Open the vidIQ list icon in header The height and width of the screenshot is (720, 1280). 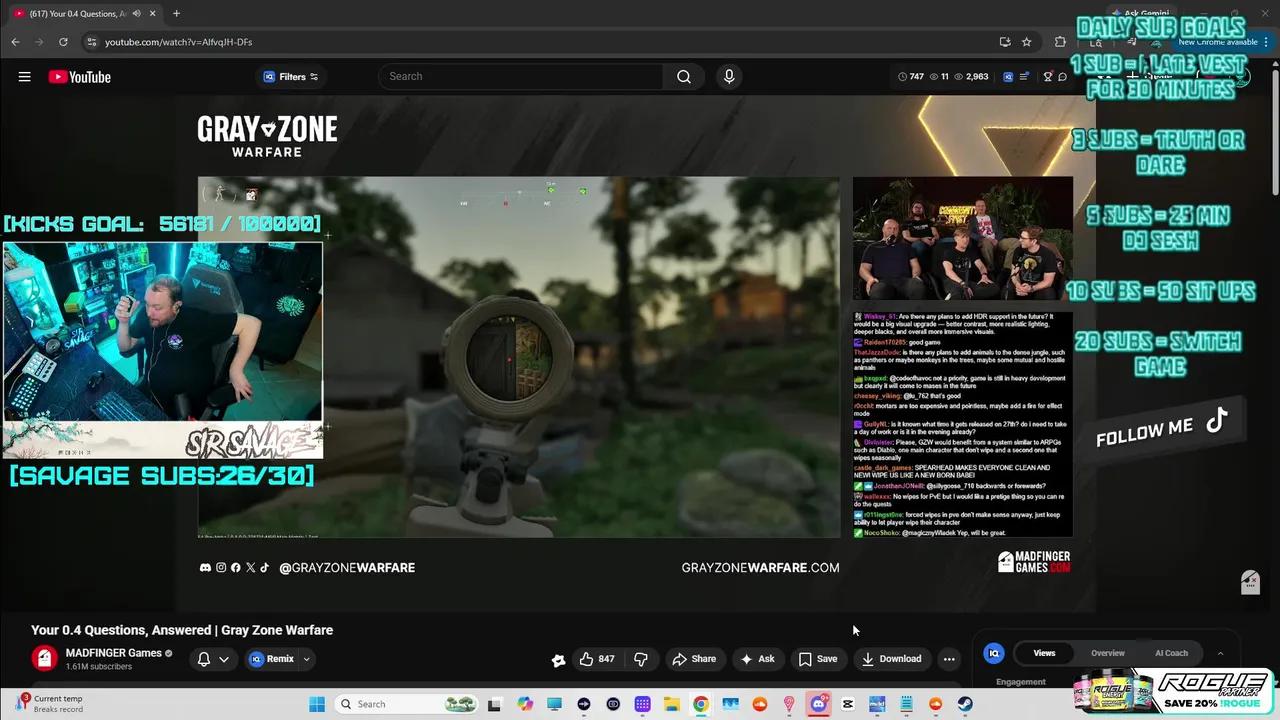point(1023,77)
